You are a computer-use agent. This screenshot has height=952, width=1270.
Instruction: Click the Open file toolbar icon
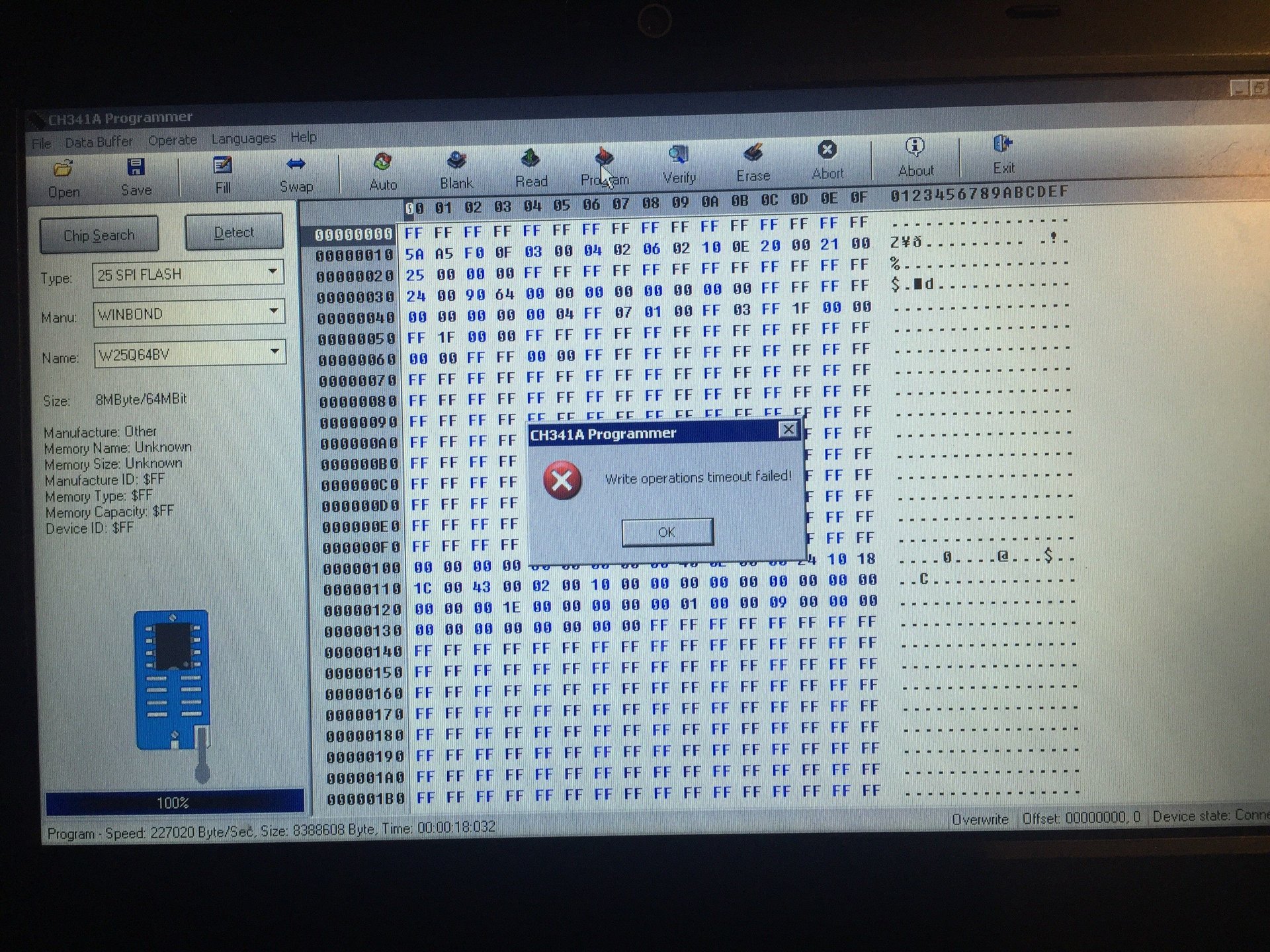click(63, 178)
